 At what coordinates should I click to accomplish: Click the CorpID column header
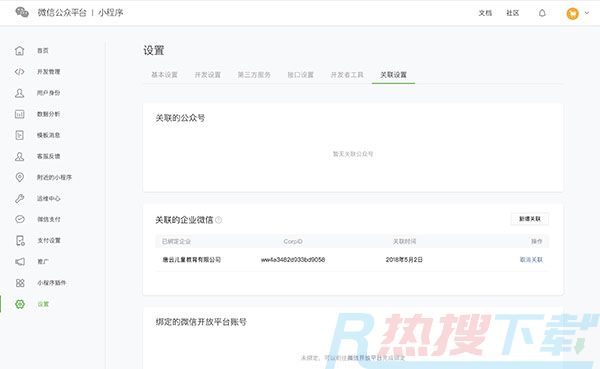coord(293,242)
